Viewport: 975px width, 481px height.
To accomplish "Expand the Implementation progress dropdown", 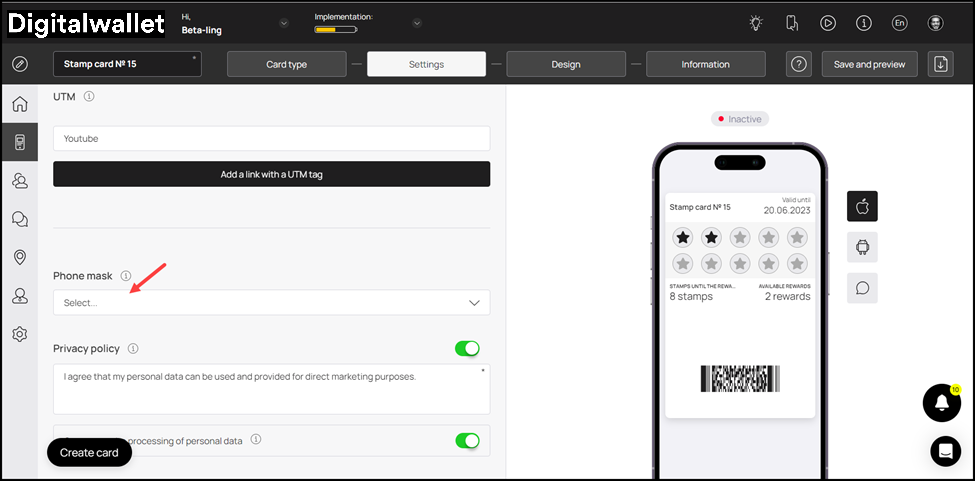I will point(417,23).
